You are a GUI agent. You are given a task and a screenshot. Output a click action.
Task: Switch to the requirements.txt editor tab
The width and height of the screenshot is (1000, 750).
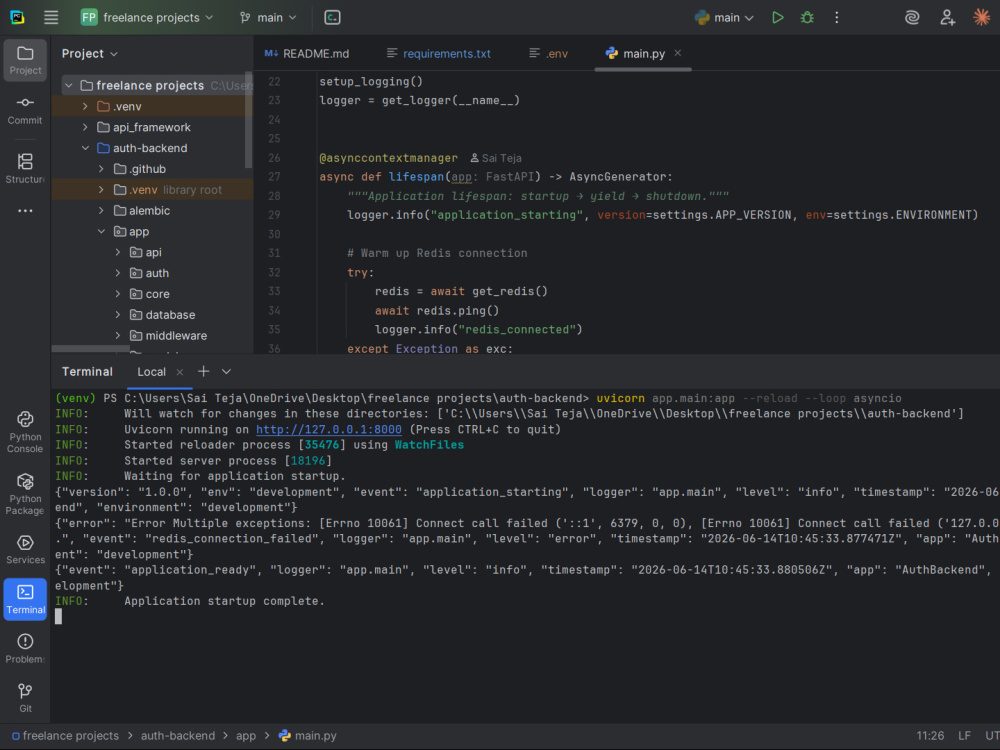pos(439,54)
